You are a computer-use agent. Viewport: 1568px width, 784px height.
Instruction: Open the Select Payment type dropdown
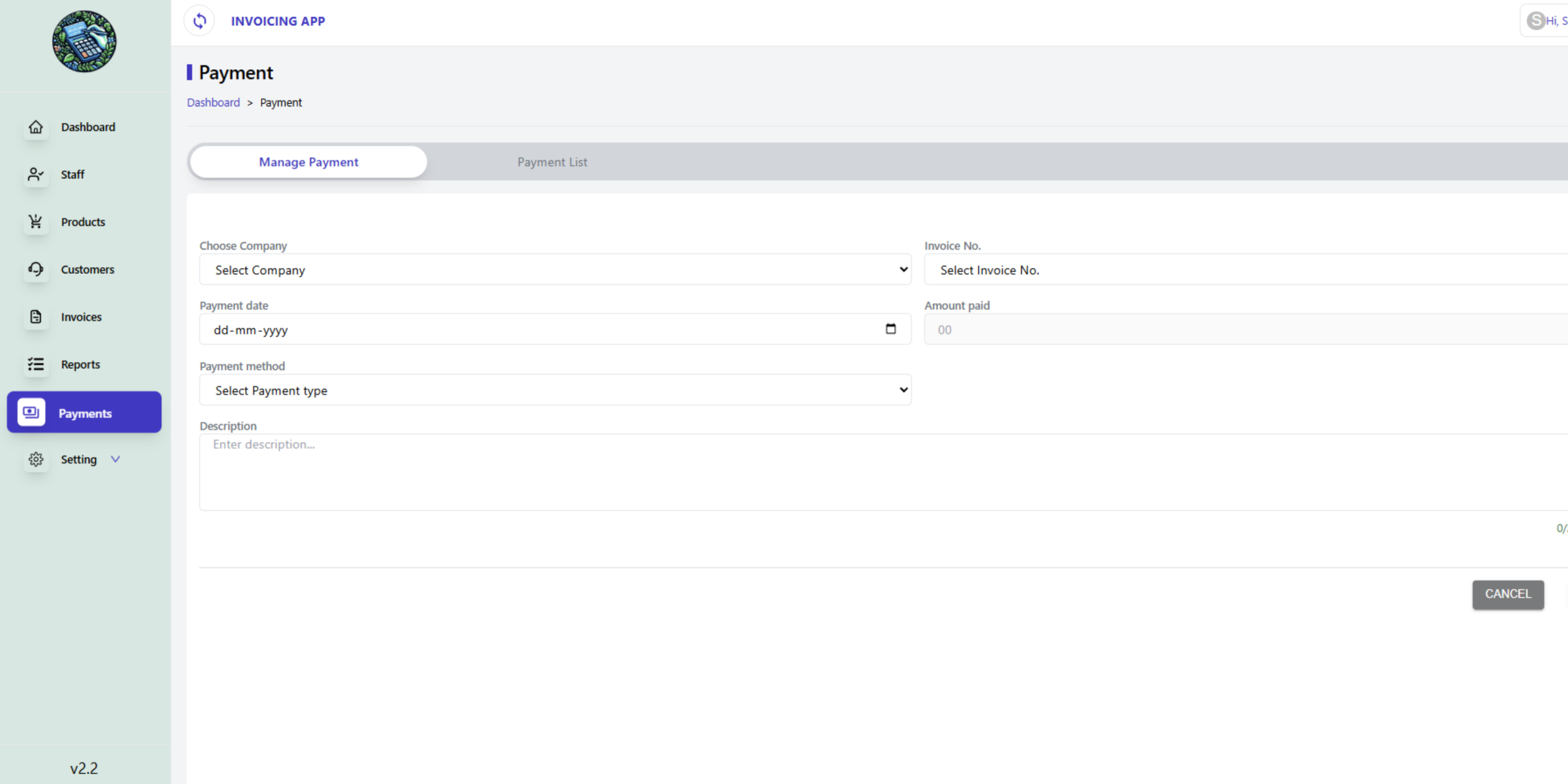[x=555, y=390]
